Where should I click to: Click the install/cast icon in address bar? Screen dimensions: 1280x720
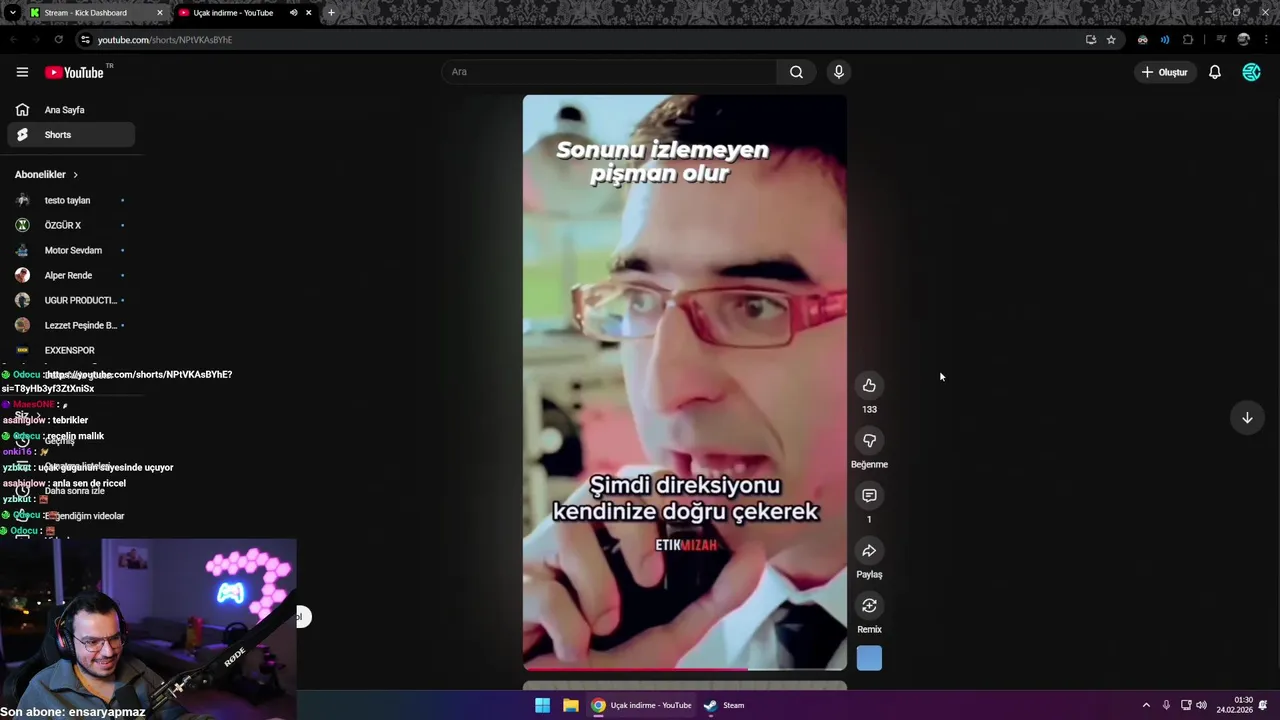coord(1090,40)
